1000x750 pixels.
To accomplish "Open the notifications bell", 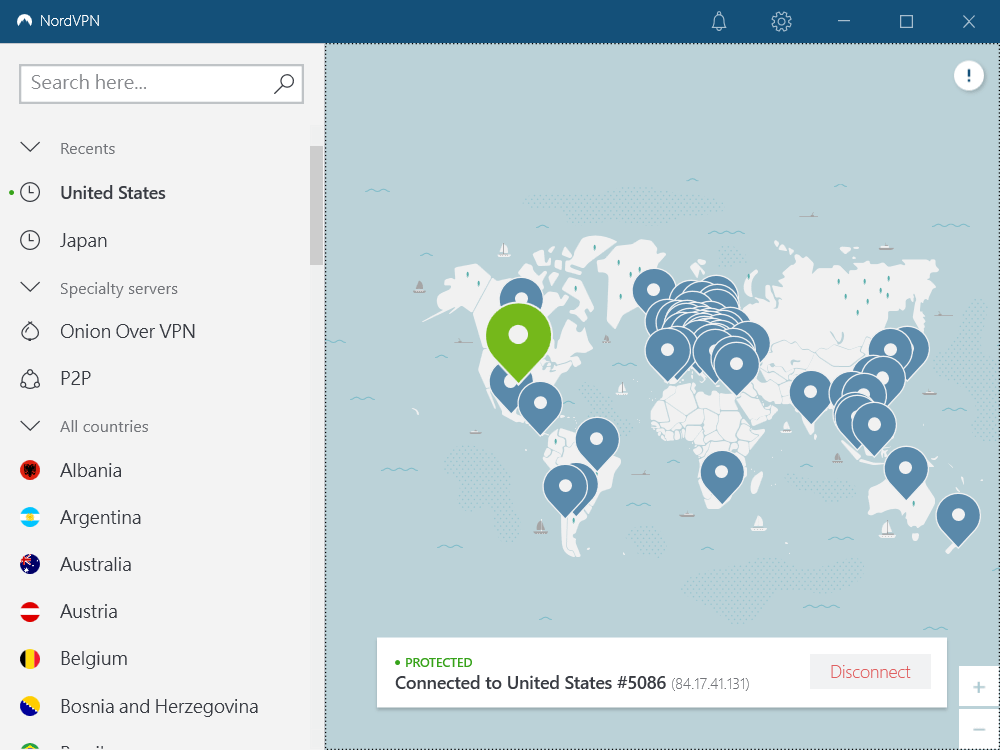I will tap(719, 21).
